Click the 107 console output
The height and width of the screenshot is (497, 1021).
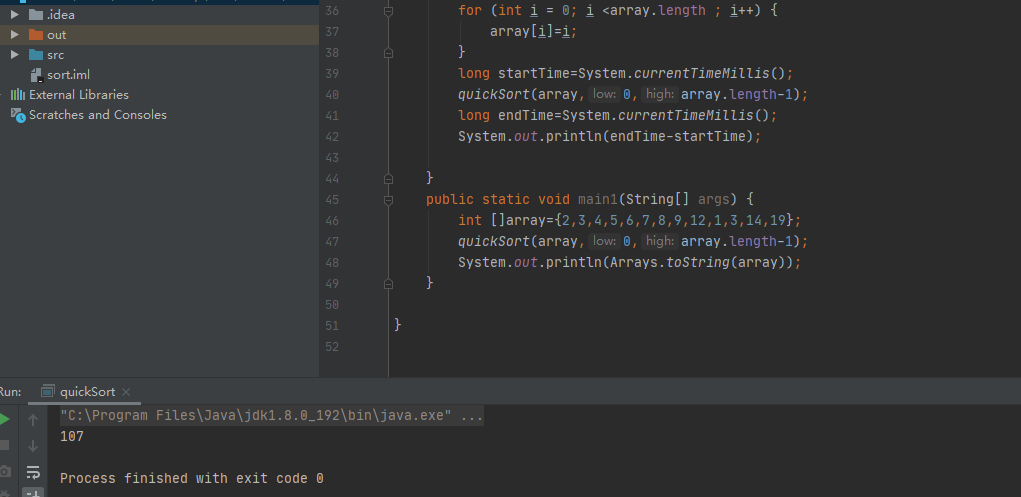click(72, 437)
